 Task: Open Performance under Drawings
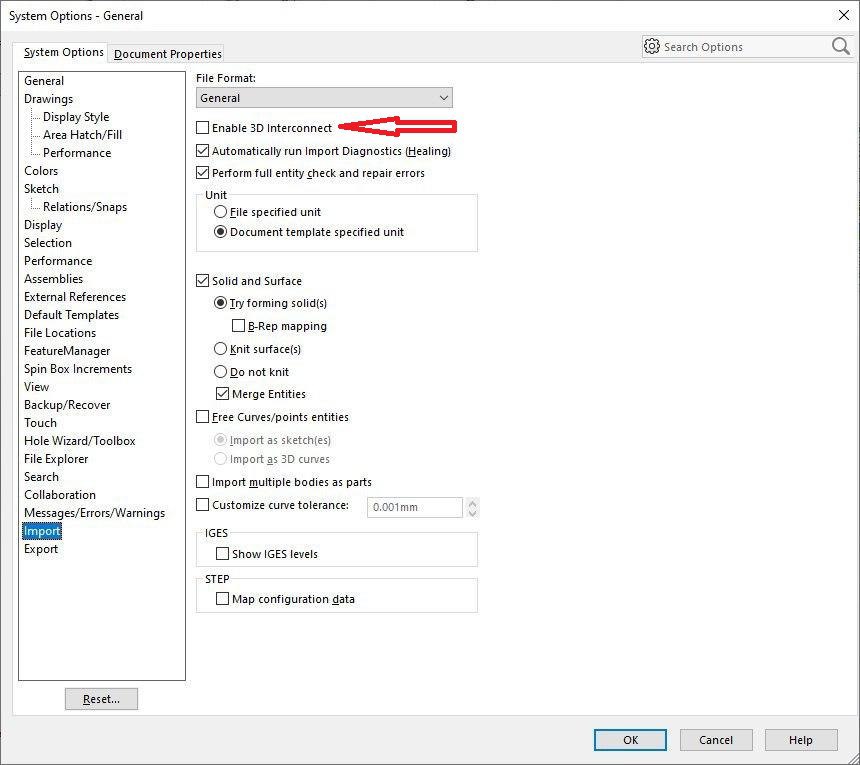point(77,153)
